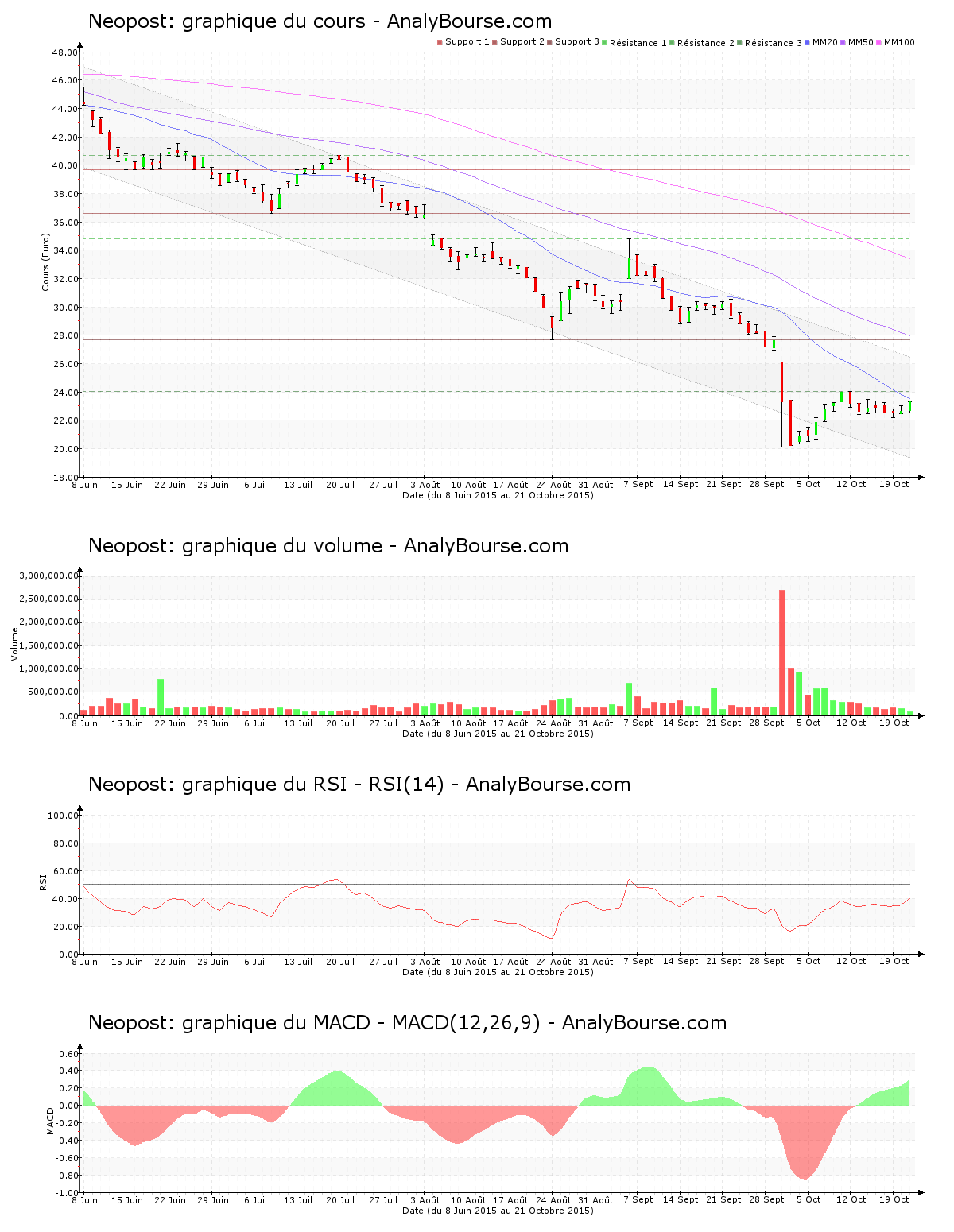Click the 18.00 value on the price axis

coord(65,478)
